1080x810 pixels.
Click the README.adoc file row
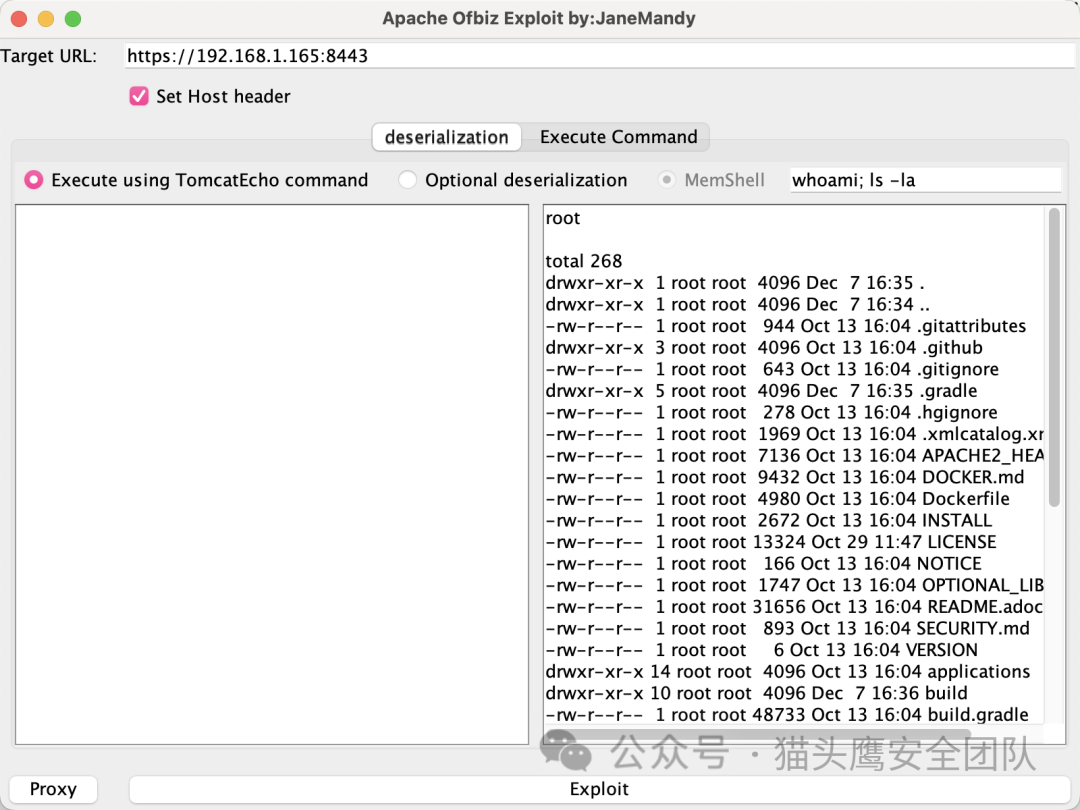[794, 607]
